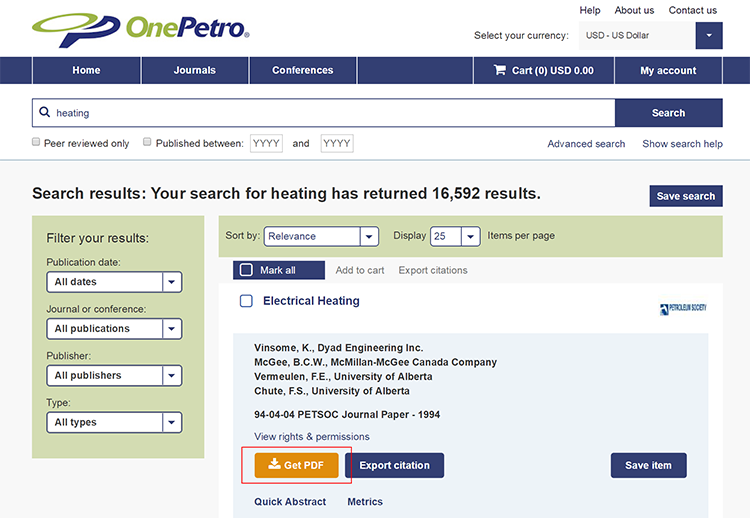Screen dimensions: 750x518
Task: Open the My account menu item
Action: pyautogui.click(x=668, y=70)
